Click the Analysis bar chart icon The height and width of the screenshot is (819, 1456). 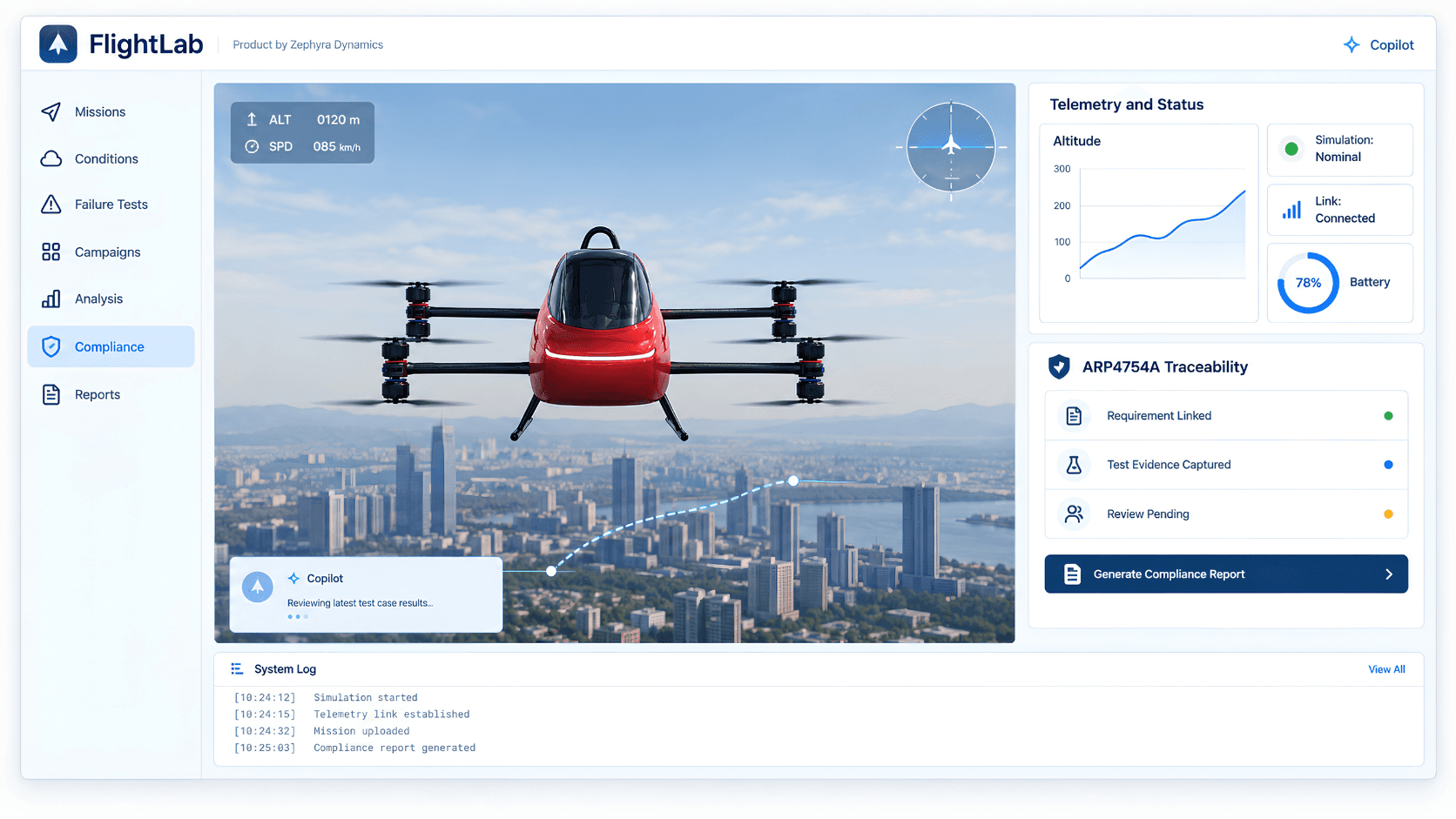coord(51,299)
